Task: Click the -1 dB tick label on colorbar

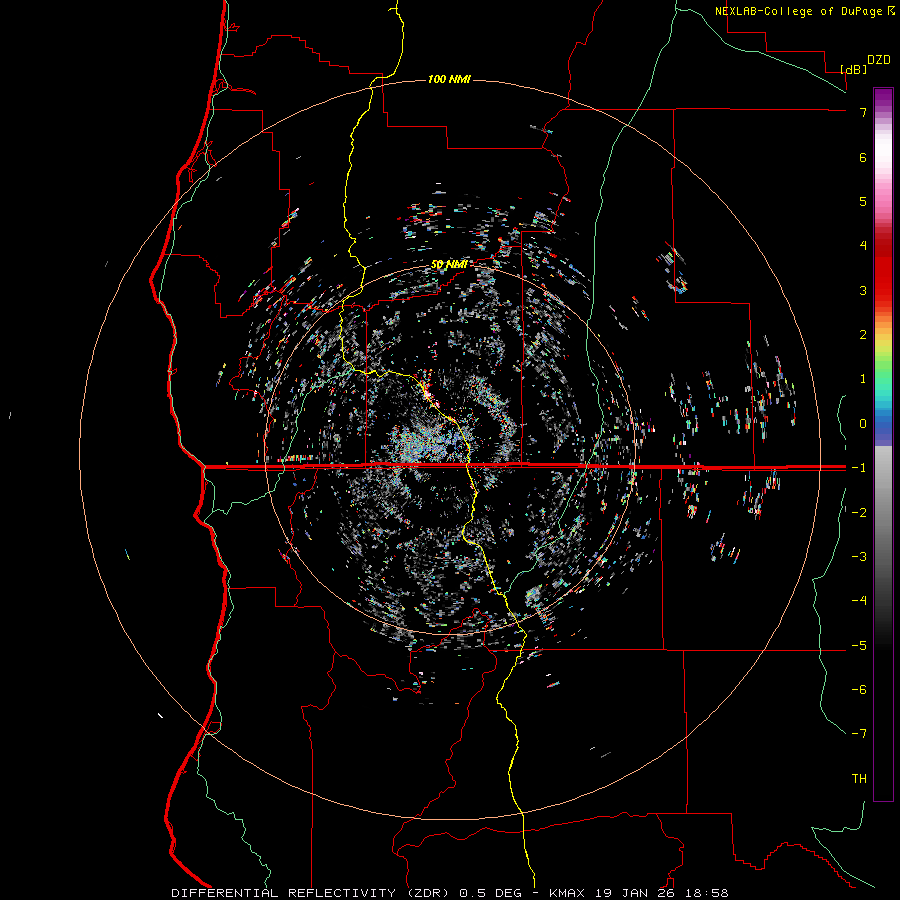Action: 859,468
